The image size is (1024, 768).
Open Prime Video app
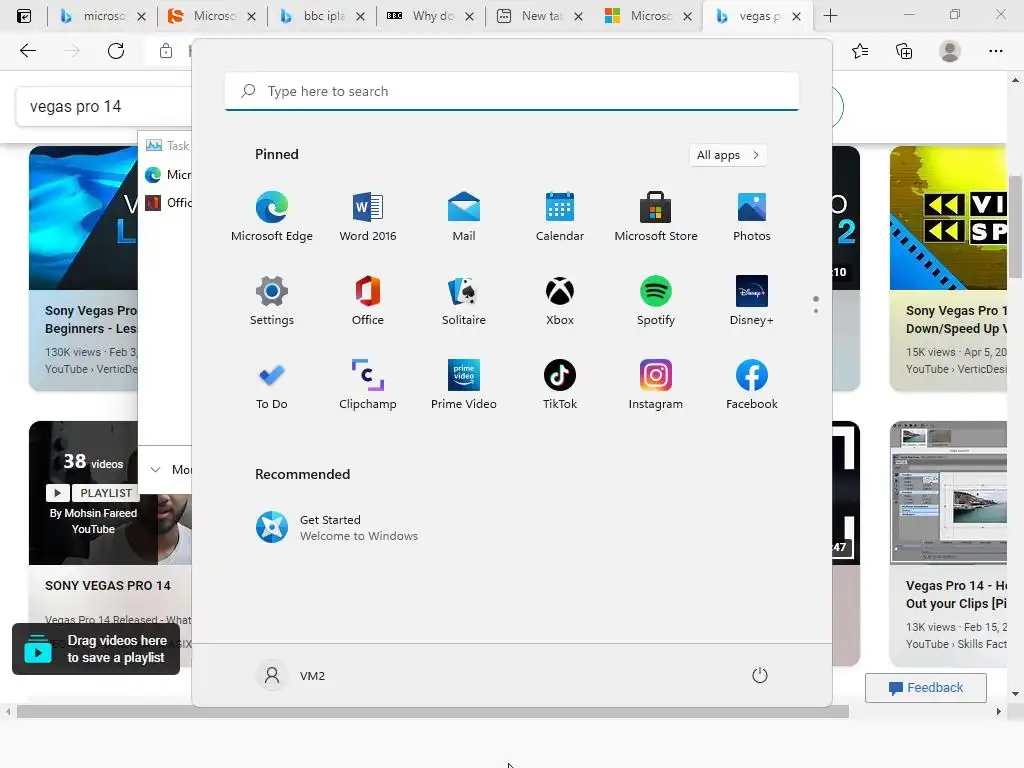tap(464, 385)
